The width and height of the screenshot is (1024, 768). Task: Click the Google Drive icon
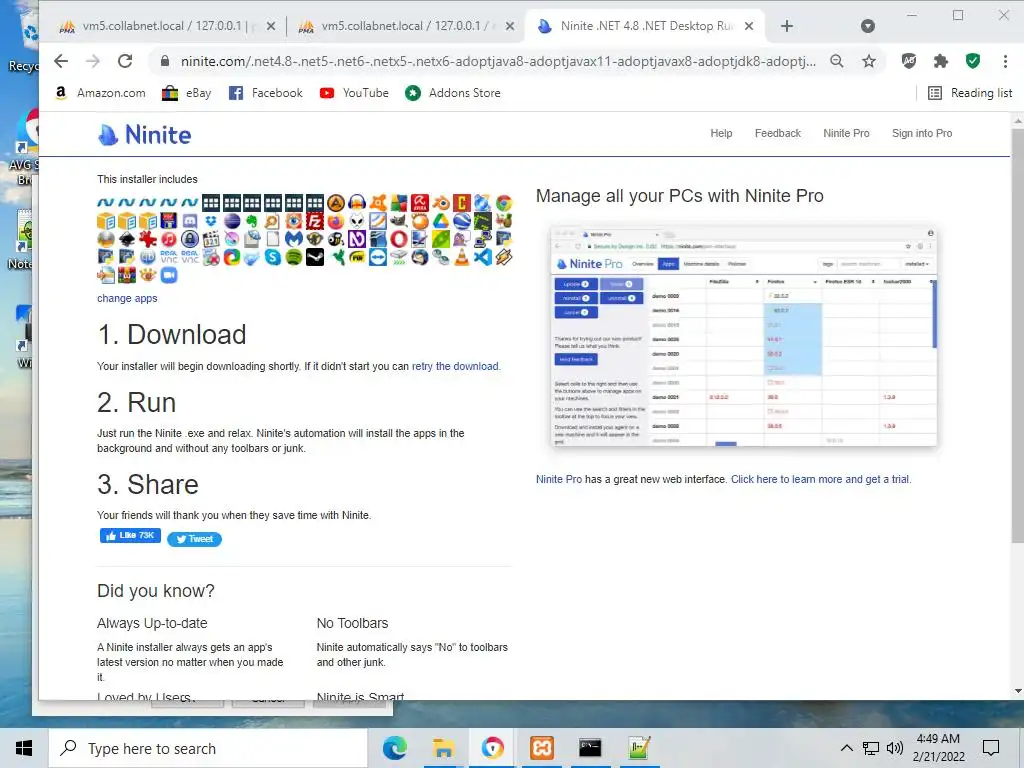point(441,221)
